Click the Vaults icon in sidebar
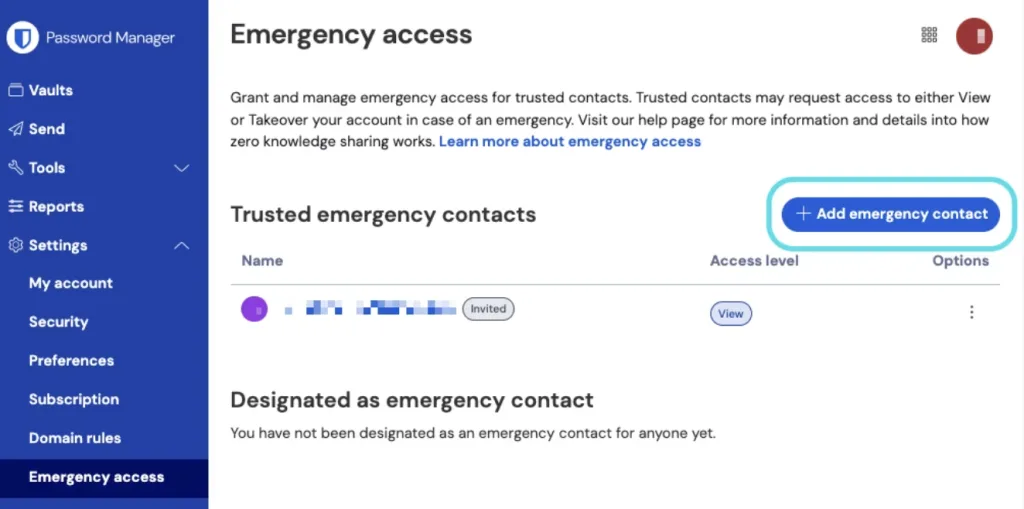 [x=16, y=90]
